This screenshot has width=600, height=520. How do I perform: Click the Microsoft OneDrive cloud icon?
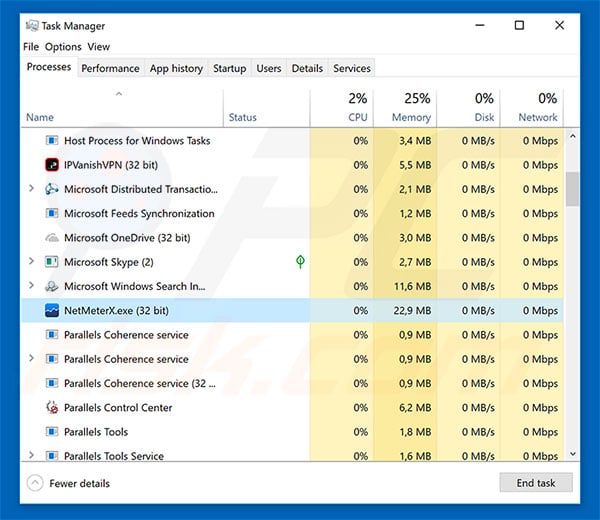[x=52, y=238]
